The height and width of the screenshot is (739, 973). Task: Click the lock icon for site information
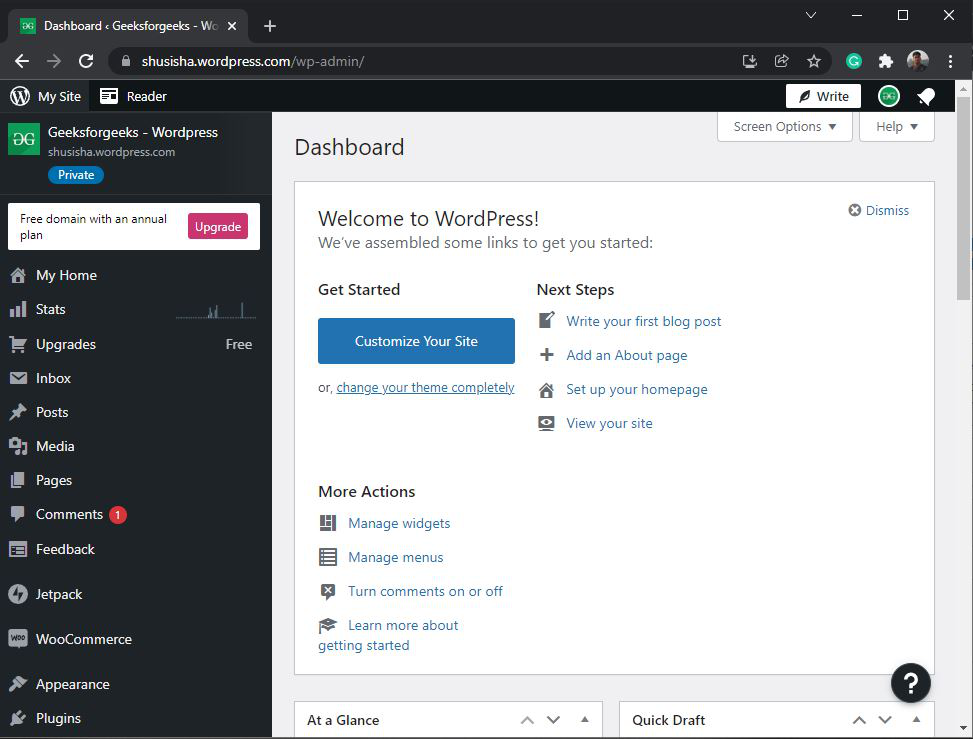click(126, 61)
